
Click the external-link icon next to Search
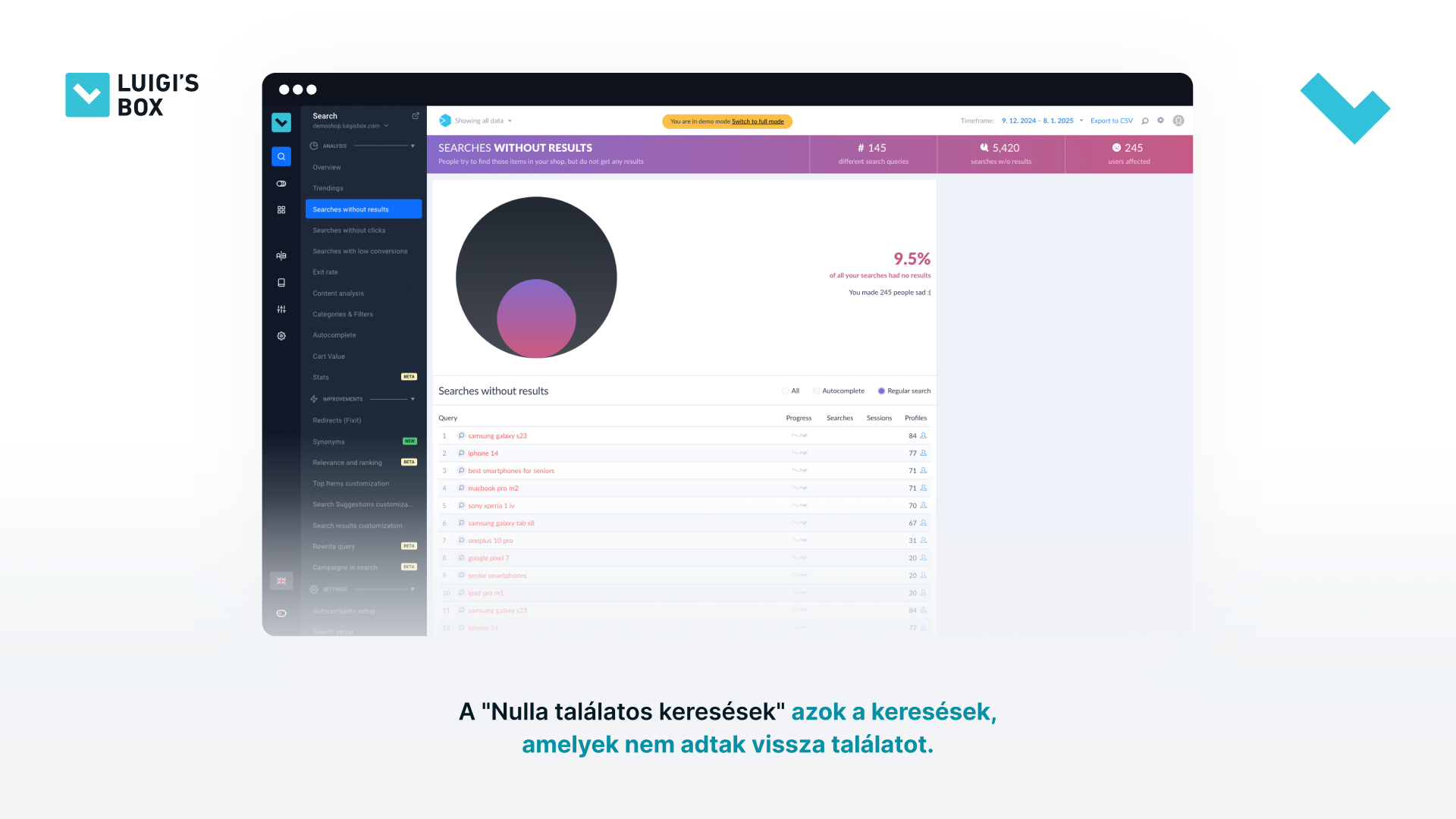click(x=416, y=116)
